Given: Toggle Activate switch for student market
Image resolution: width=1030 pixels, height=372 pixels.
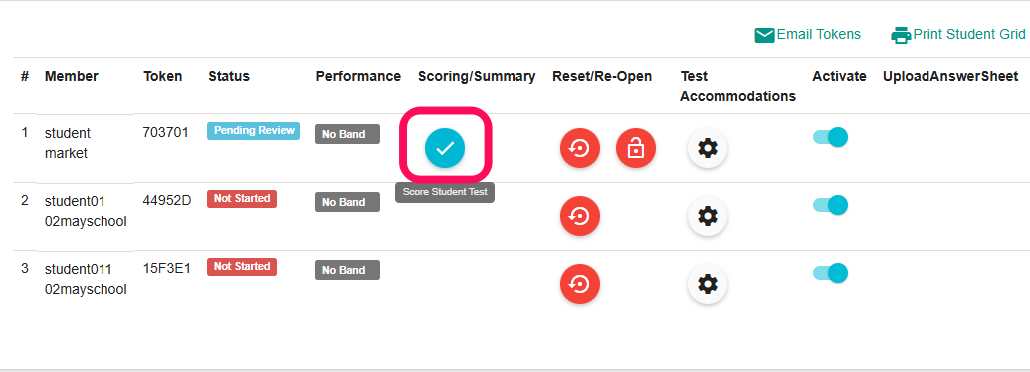Looking at the screenshot, I should (x=830, y=137).
